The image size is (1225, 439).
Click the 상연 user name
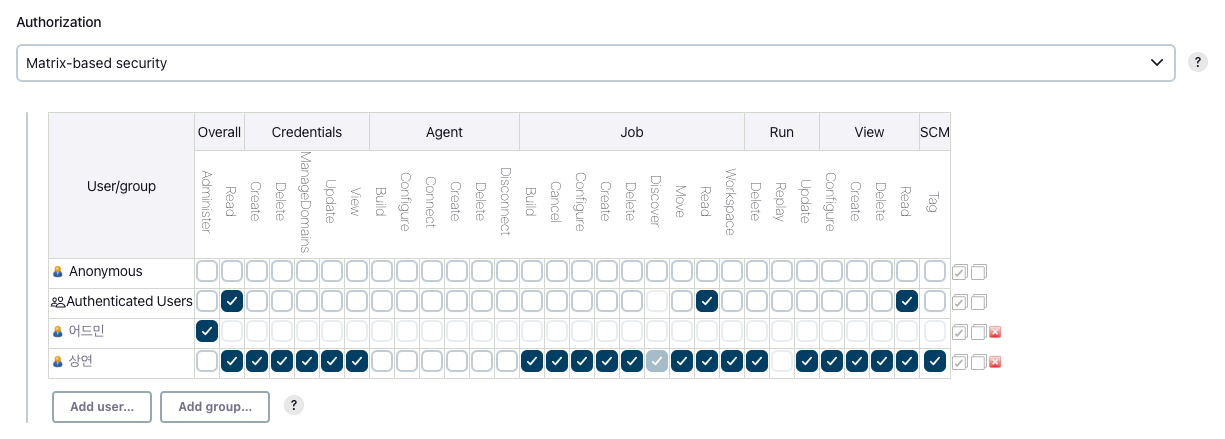(x=81, y=361)
